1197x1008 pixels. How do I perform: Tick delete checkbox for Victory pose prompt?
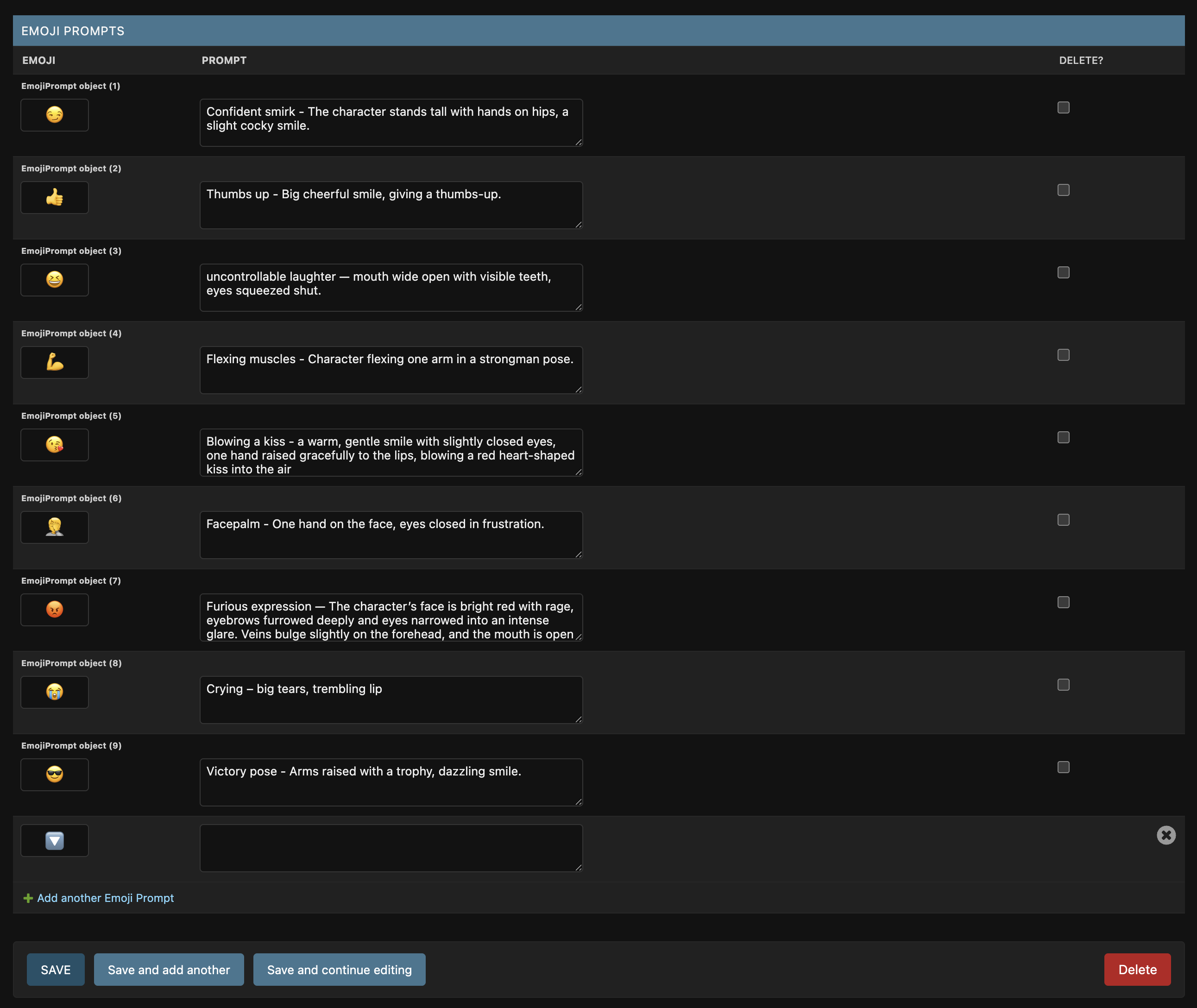point(1063,767)
